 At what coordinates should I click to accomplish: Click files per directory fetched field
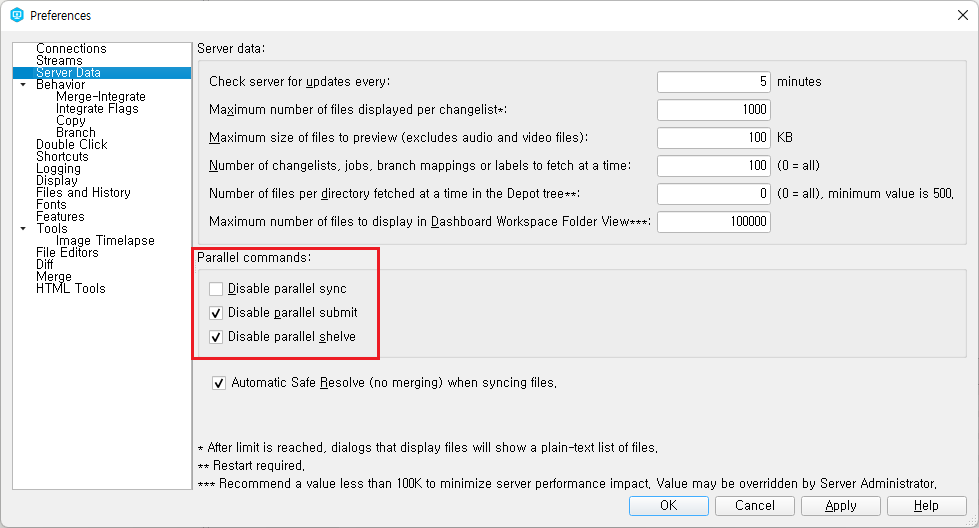click(714, 194)
